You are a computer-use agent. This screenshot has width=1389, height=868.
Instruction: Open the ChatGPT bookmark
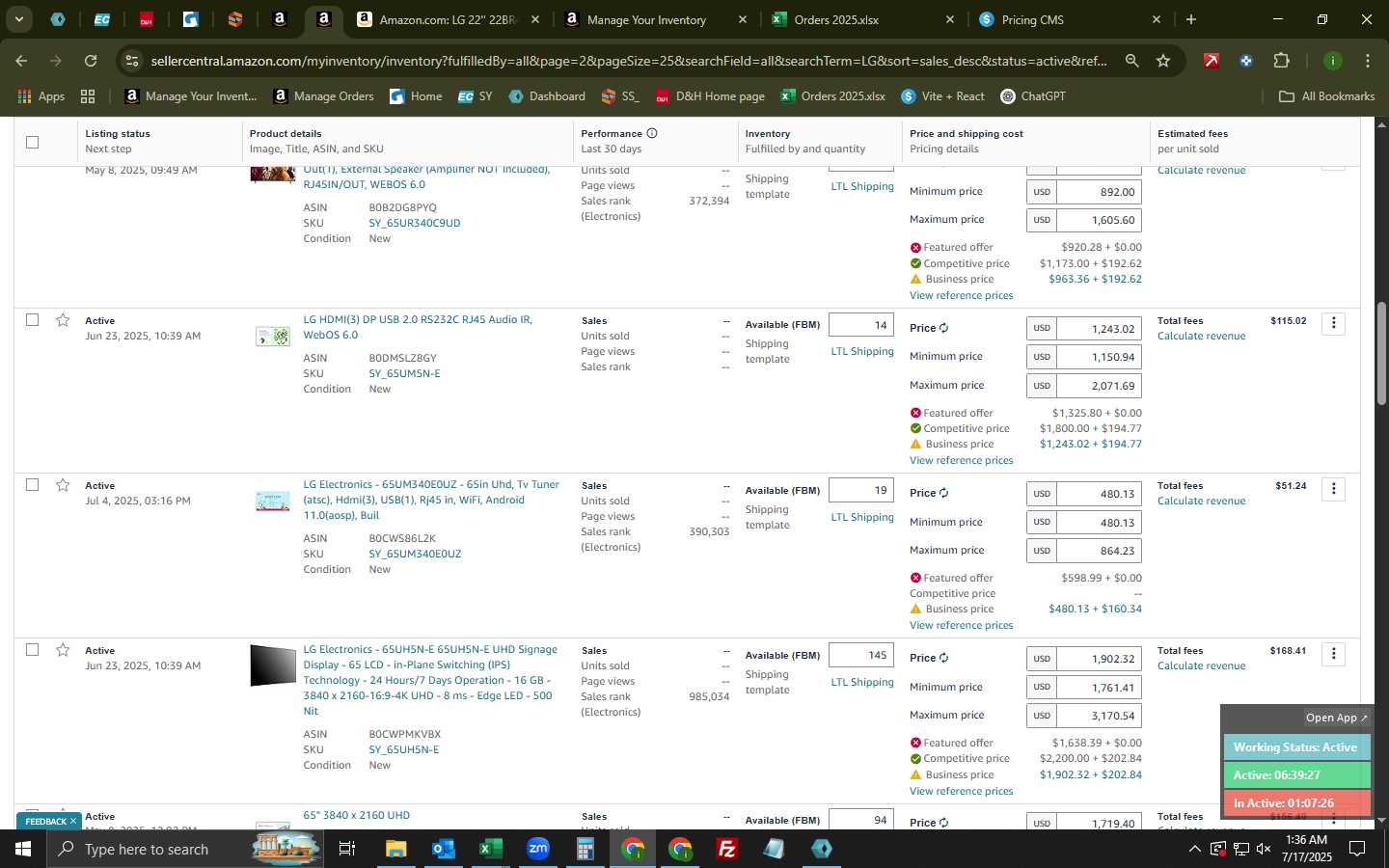1032,96
